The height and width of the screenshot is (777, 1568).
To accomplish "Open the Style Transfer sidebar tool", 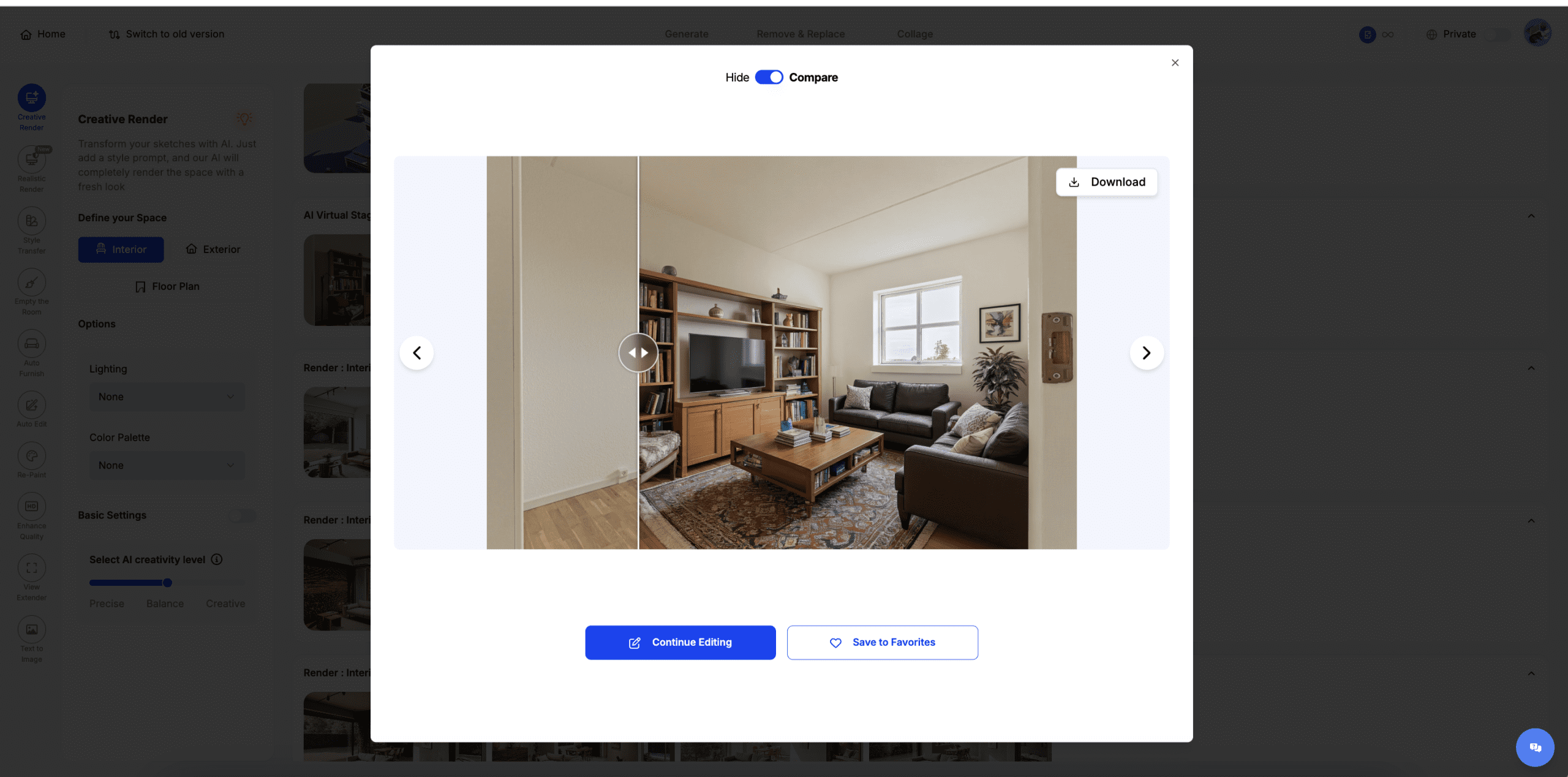I will tap(31, 222).
